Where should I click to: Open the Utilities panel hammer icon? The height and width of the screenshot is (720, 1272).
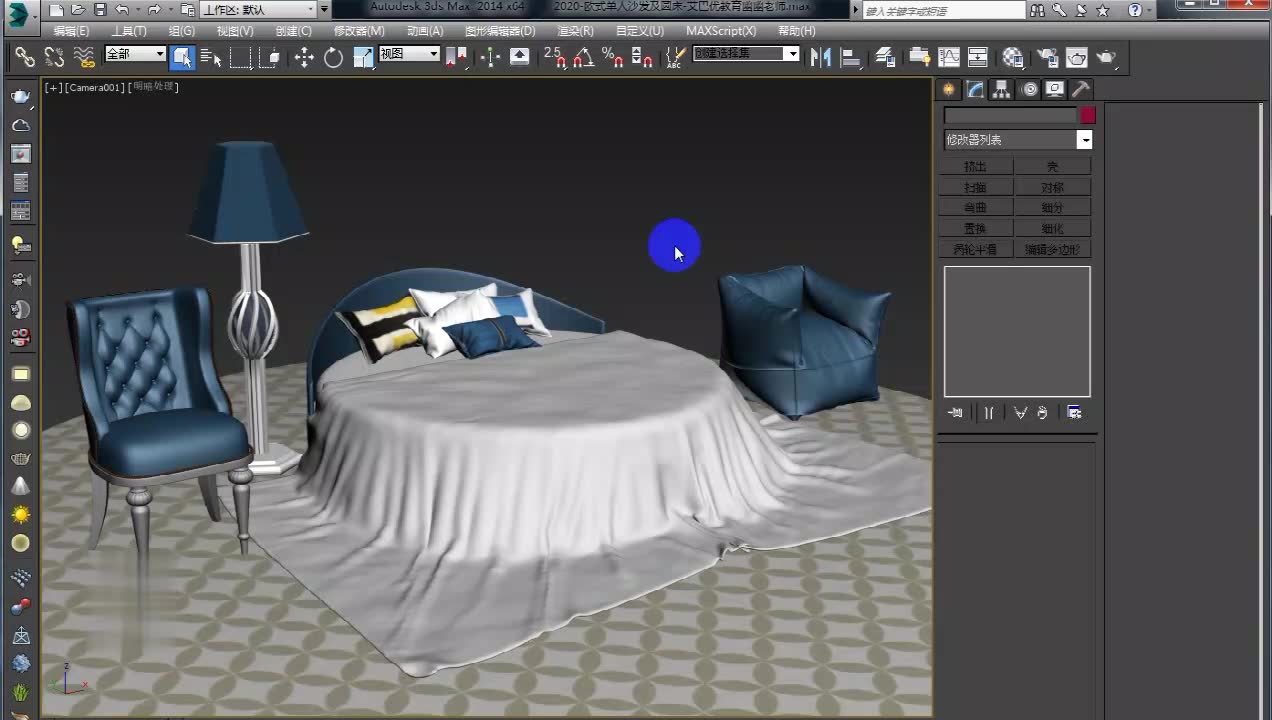pyautogui.click(x=1080, y=89)
